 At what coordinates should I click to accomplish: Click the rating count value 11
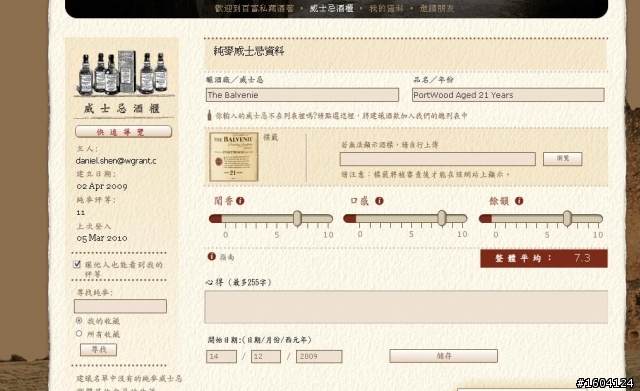pos(81,213)
